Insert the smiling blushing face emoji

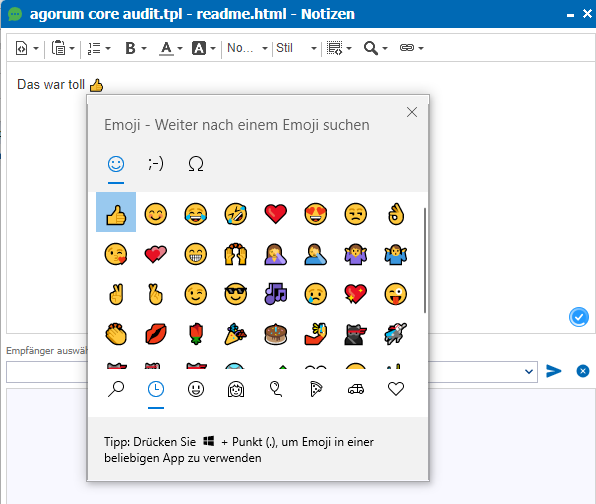156,214
